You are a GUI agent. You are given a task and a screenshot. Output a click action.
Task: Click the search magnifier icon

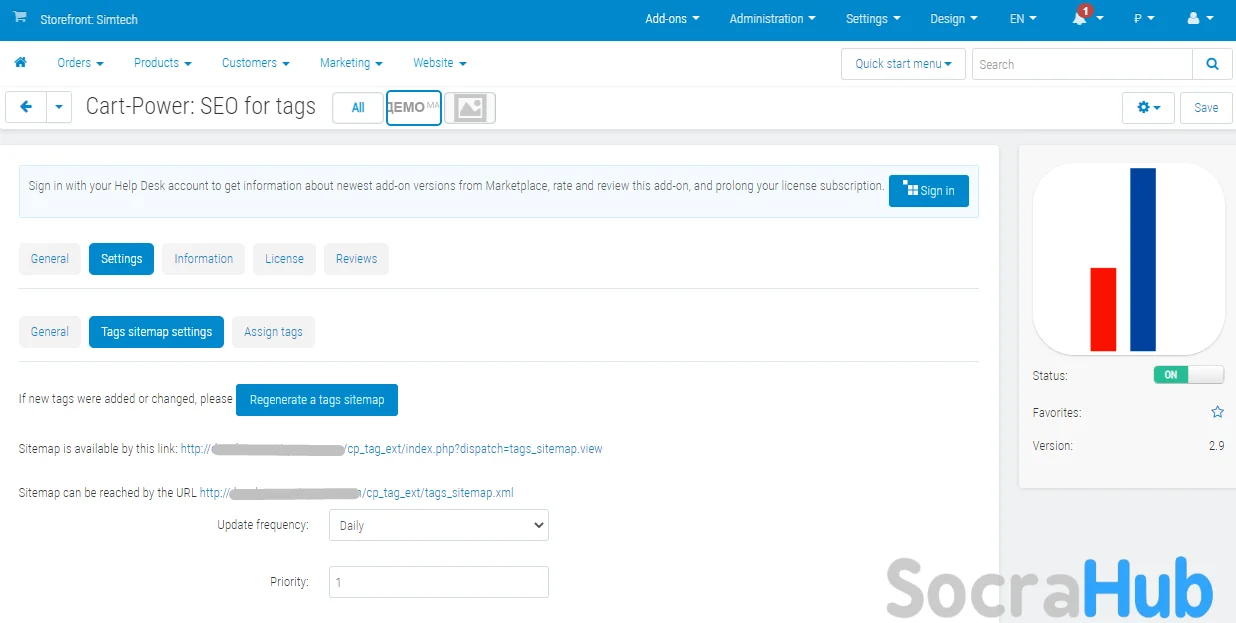(1212, 64)
